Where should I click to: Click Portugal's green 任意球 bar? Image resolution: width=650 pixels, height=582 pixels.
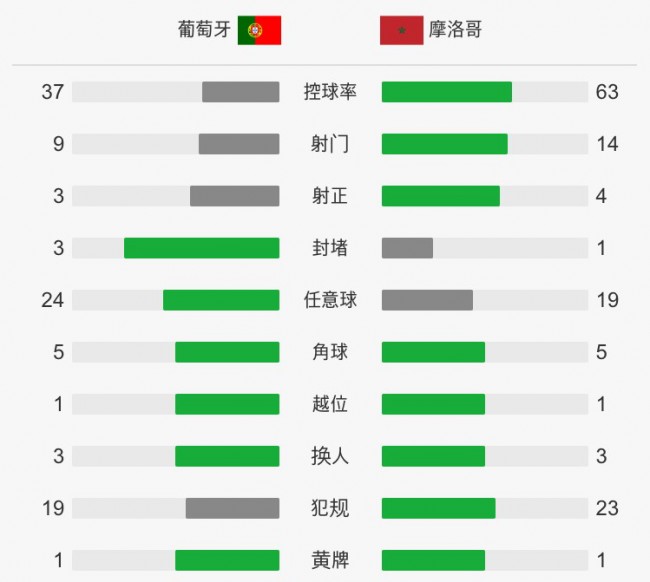point(221,300)
